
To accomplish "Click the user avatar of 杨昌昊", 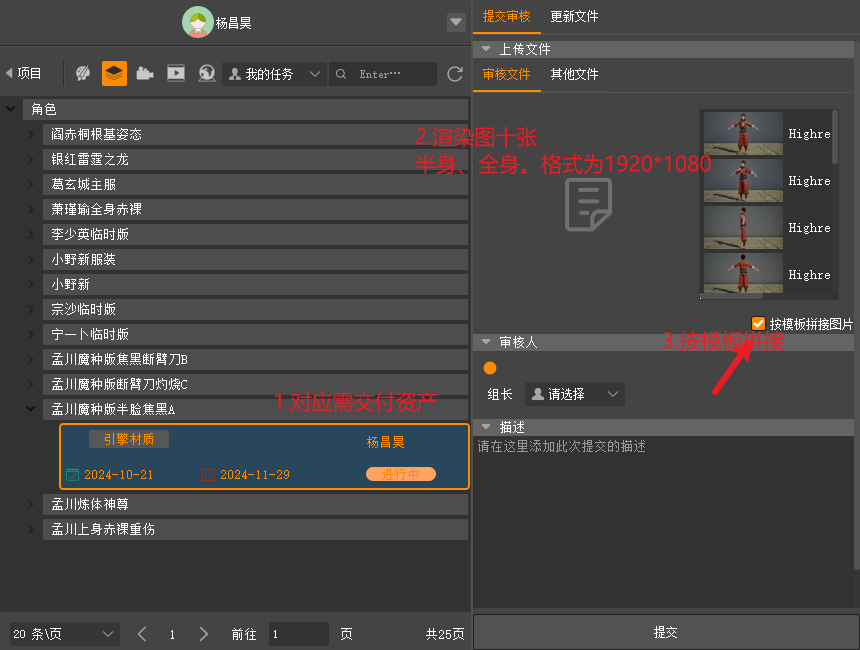I will 197,22.
